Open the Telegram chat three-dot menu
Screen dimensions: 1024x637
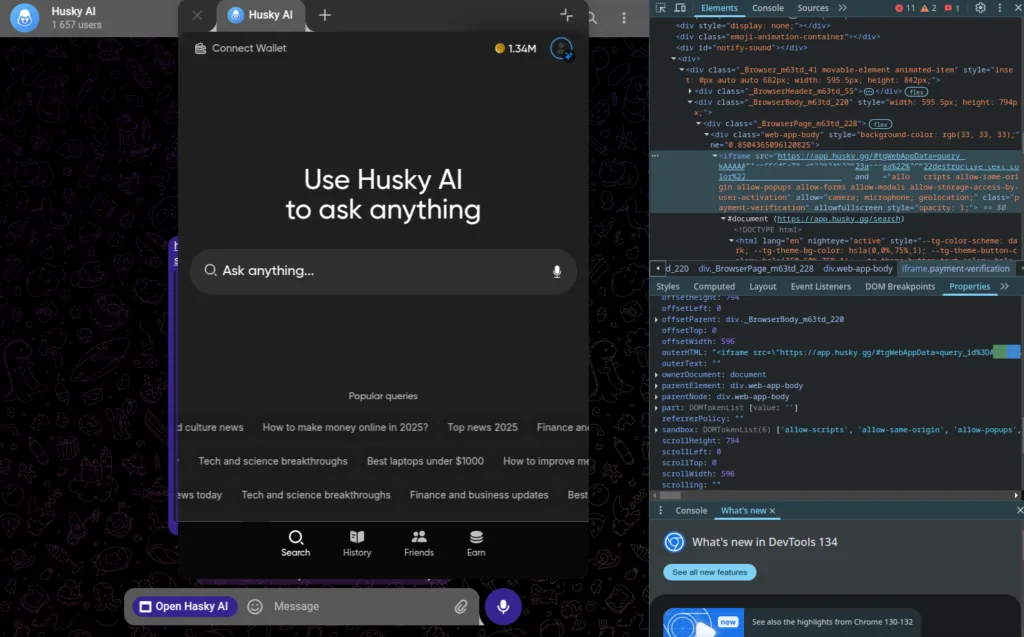coord(624,18)
